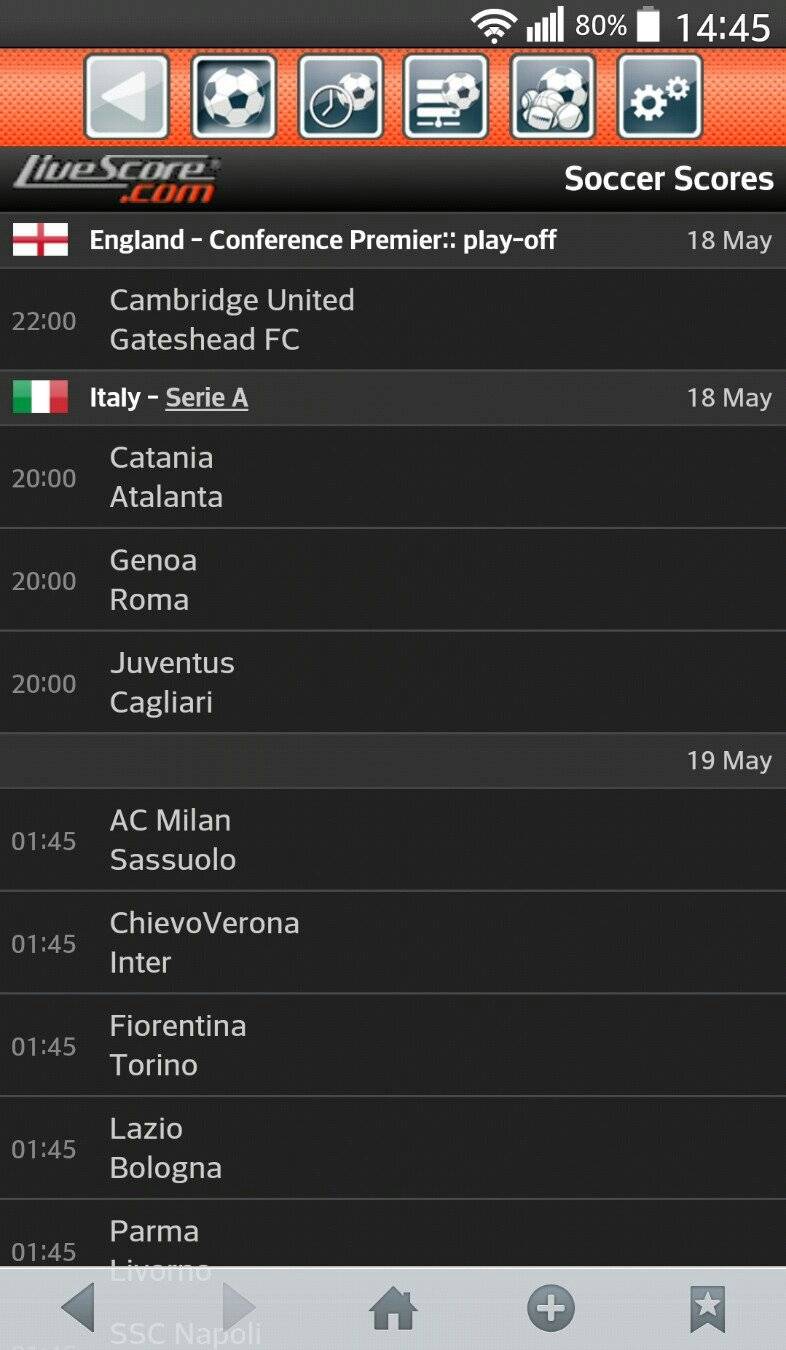786x1350 pixels.
Task: Select the Genoa vs Roma fixture
Action: point(393,580)
